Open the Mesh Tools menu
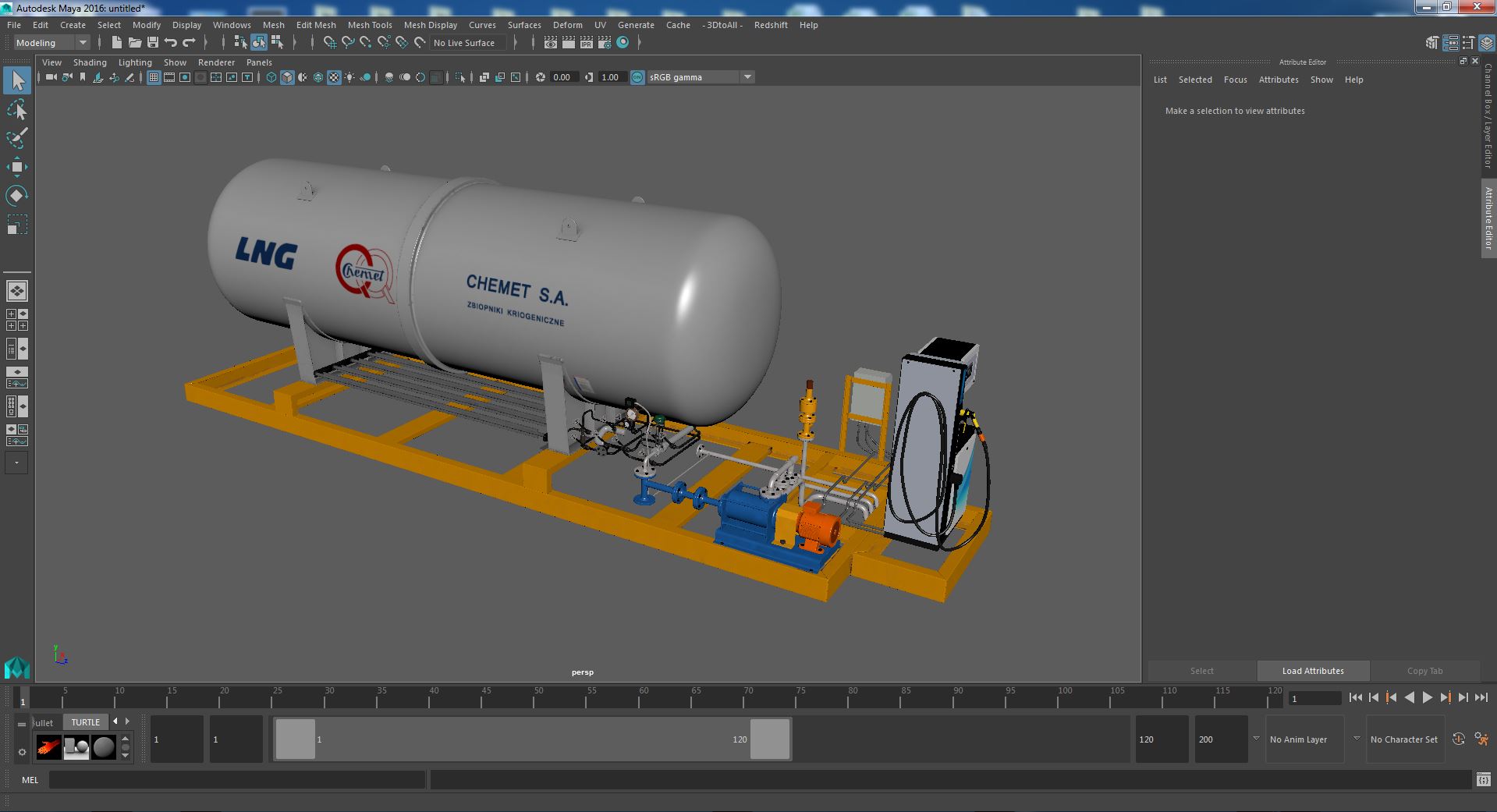1497x812 pixels. (x=370, y=25)
